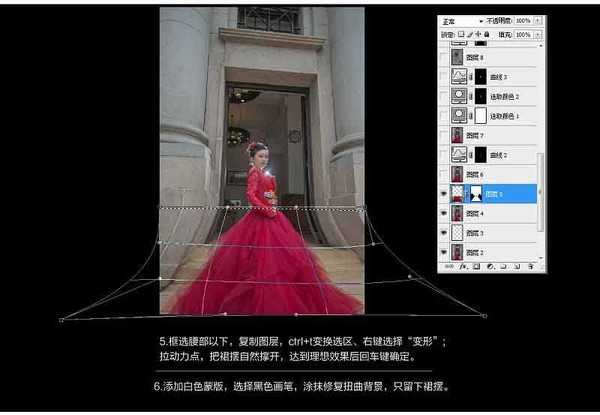
Task: Show layer 图层 6 via visibility box
Action: 445,174
